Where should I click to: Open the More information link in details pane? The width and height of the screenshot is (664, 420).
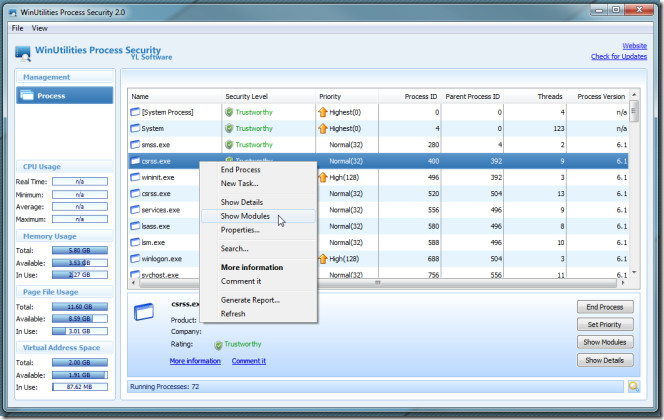(x=195, y=361)
